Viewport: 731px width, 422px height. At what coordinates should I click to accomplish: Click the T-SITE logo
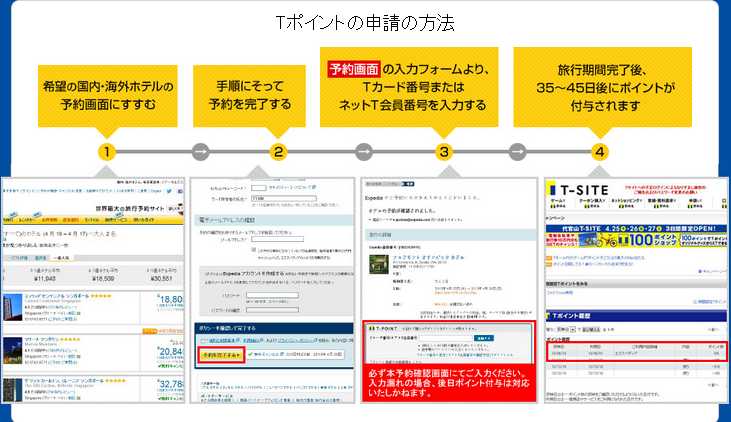coord(579,190)
